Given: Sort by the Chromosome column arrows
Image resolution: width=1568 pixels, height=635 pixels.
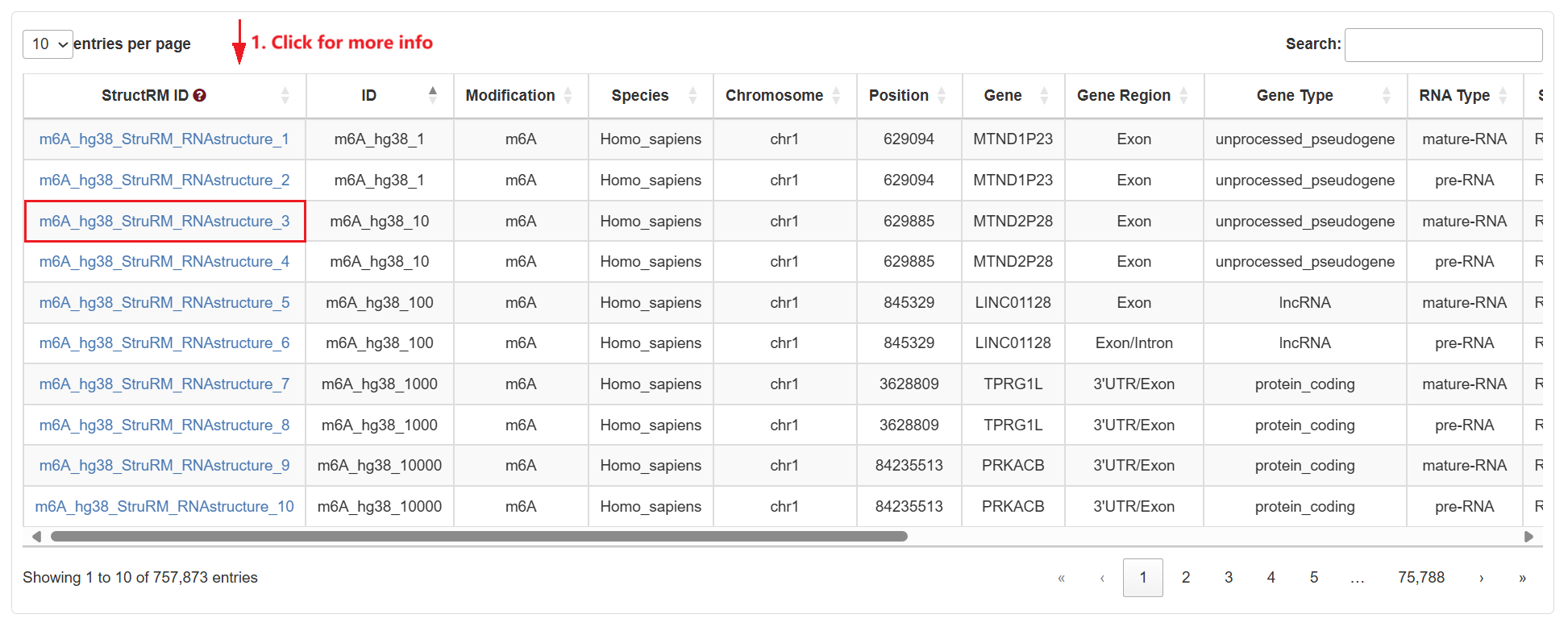Looking at the screenshot, I should click(x=837, y=95).
